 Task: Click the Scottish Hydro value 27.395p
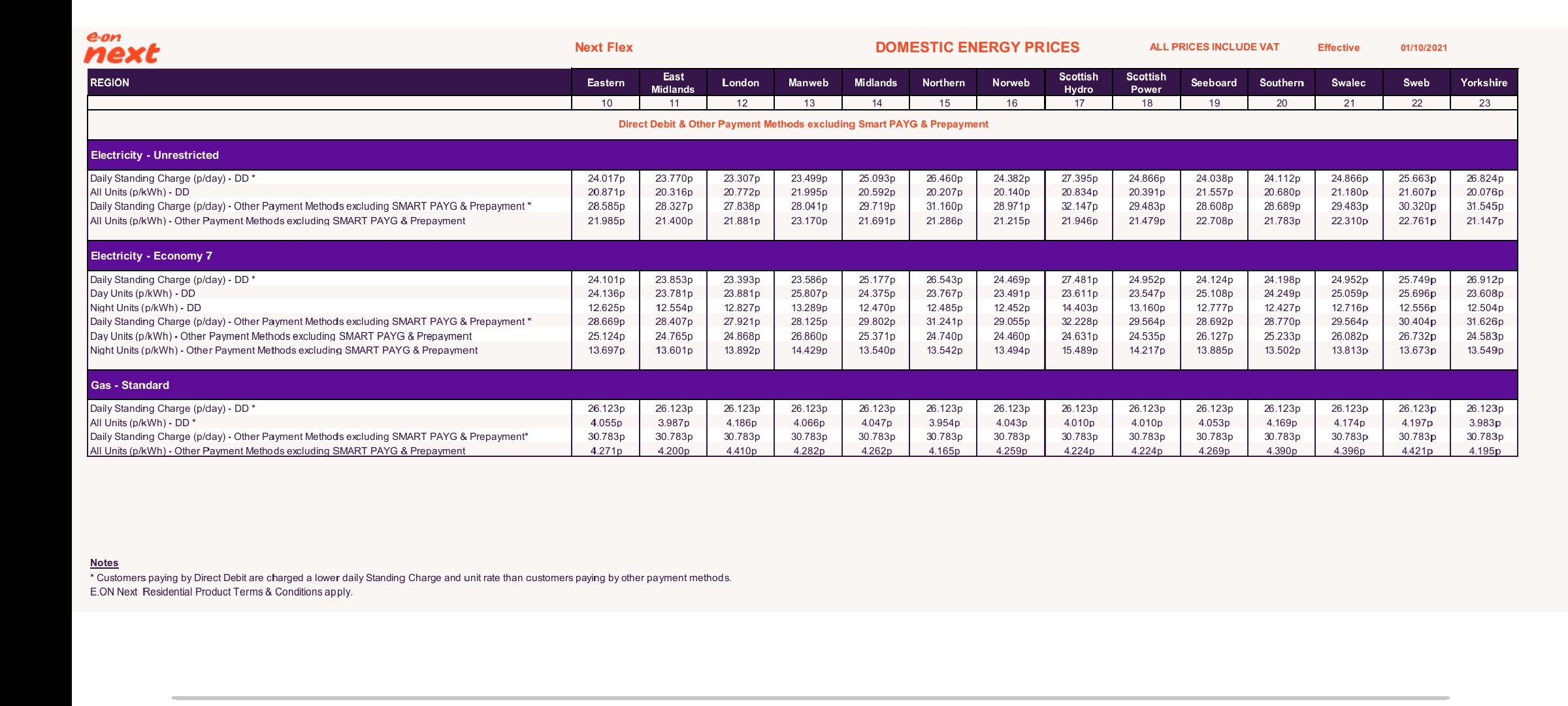pos(1079,178)
